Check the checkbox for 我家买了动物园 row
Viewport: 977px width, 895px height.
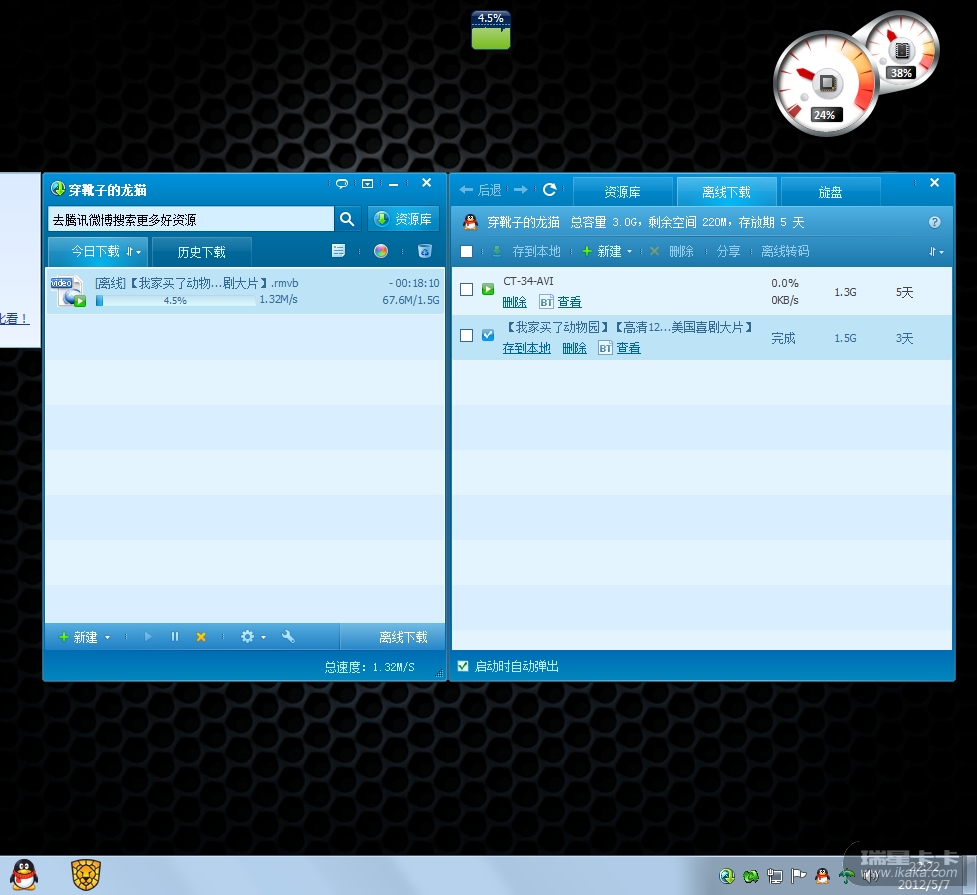466,335
